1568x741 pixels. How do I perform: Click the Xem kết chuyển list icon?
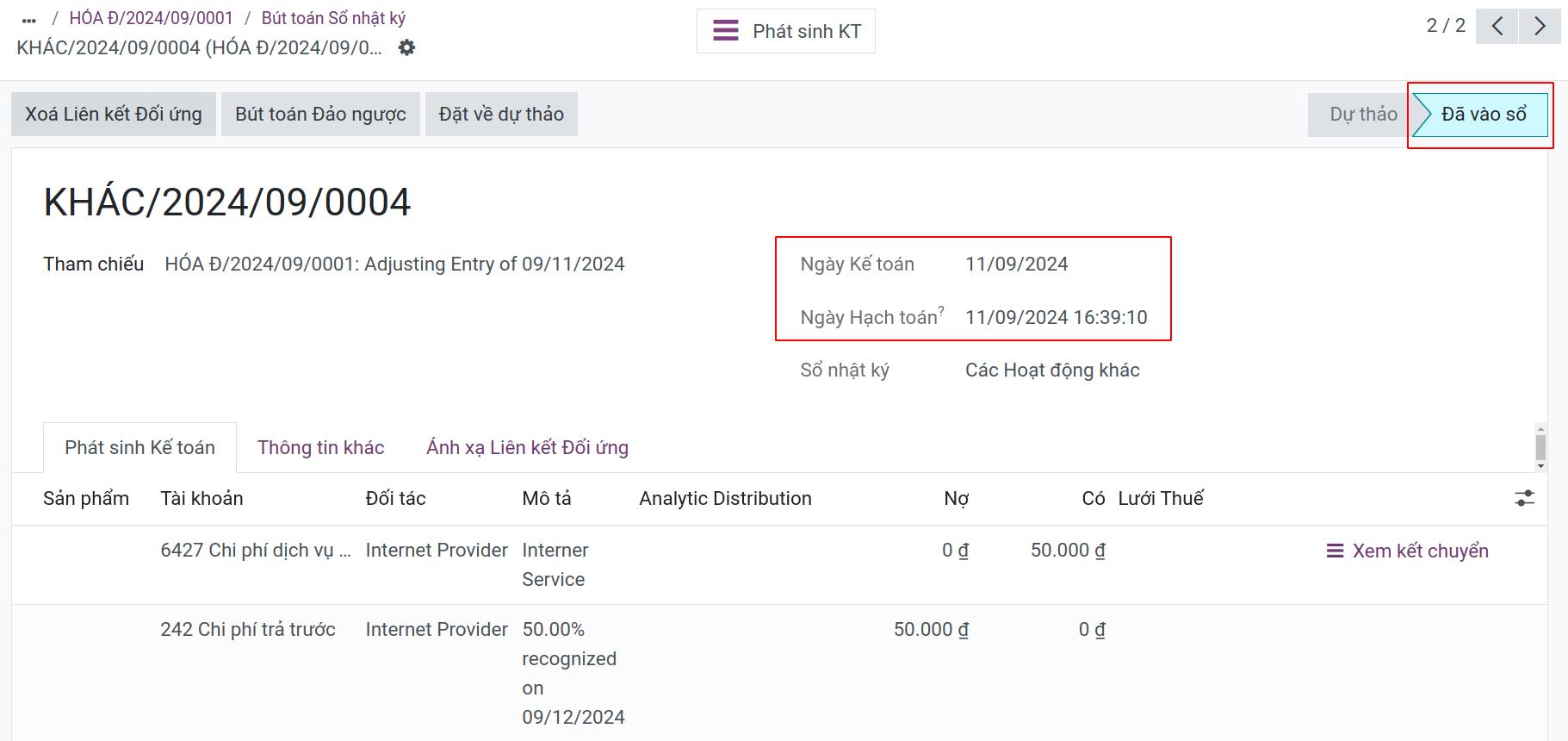tap(1335, 551)
